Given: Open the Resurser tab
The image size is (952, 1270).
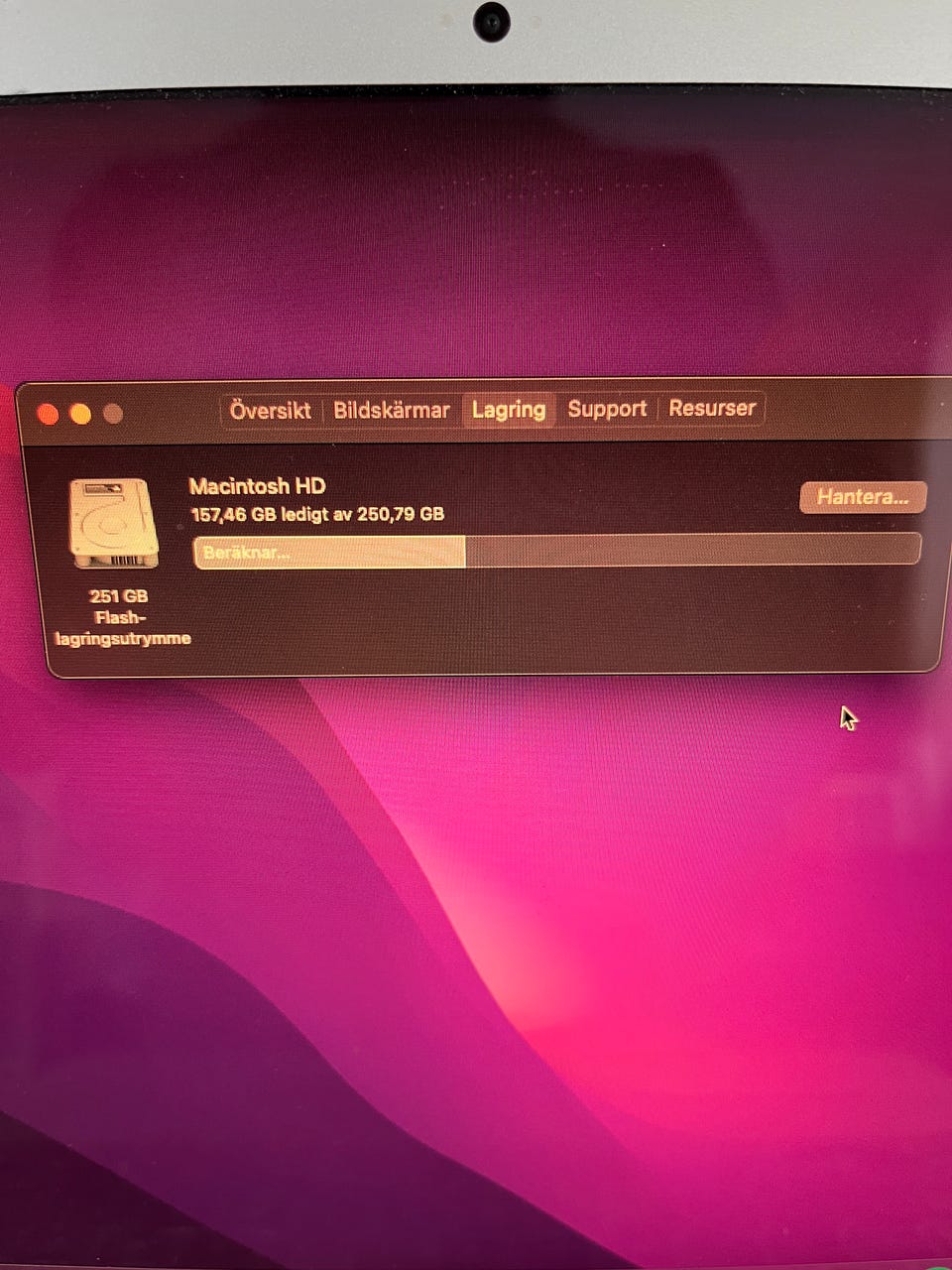Looking at the screenshot, I should (712, 408).
